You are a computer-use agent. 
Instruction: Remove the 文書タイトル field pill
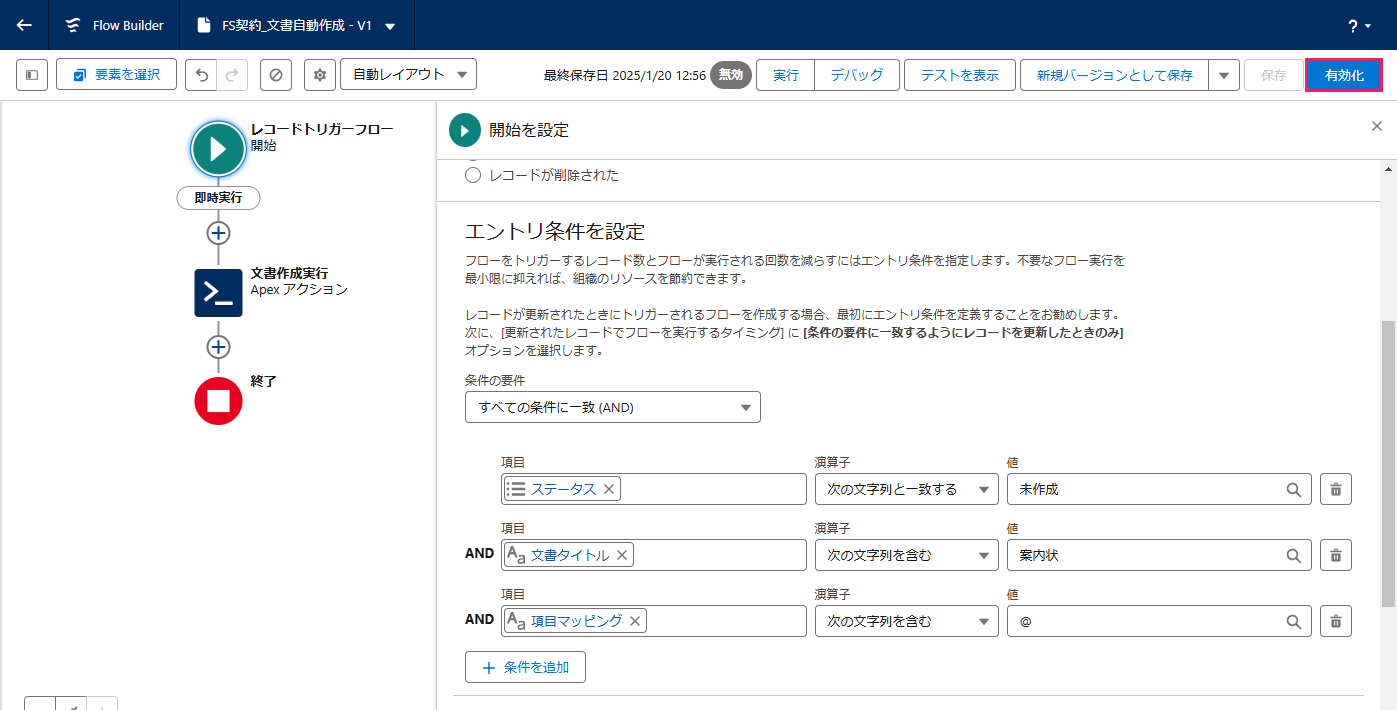pos(622,555)
